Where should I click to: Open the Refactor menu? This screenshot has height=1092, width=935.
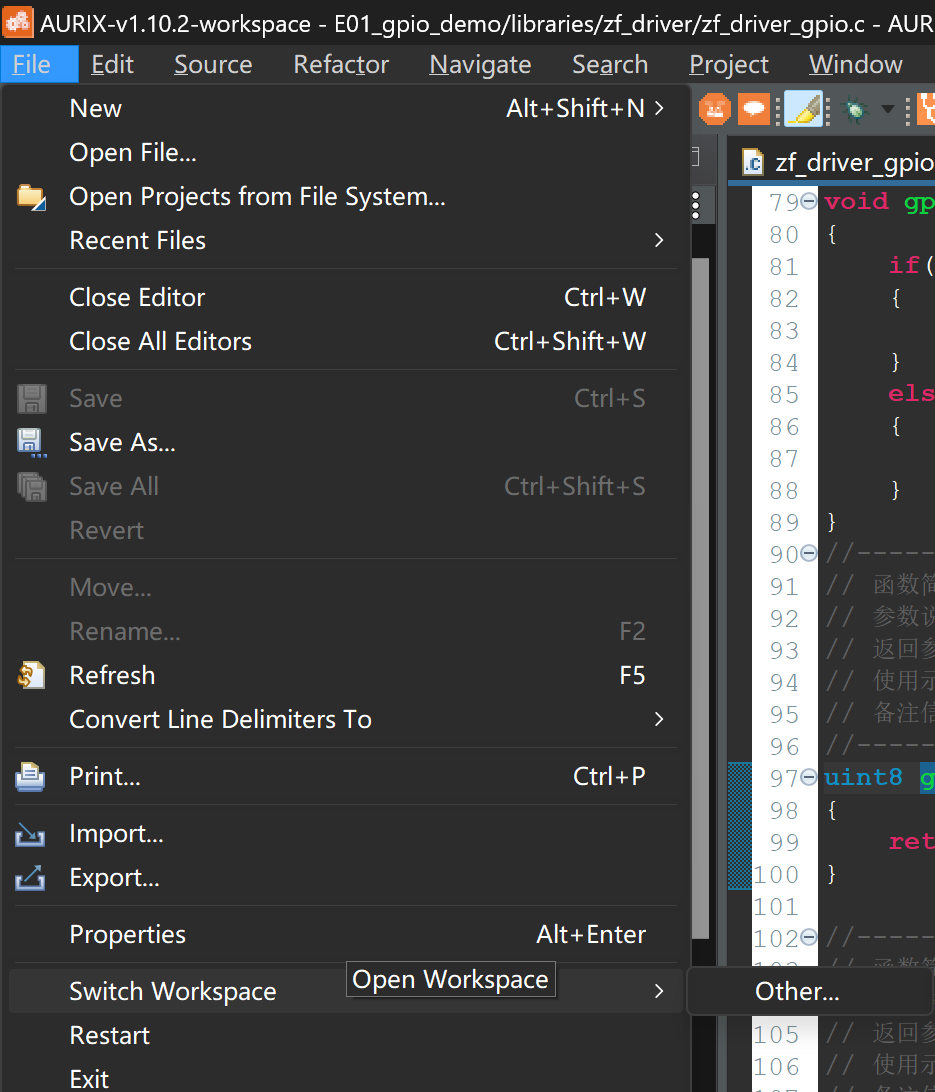pos(341,64)
